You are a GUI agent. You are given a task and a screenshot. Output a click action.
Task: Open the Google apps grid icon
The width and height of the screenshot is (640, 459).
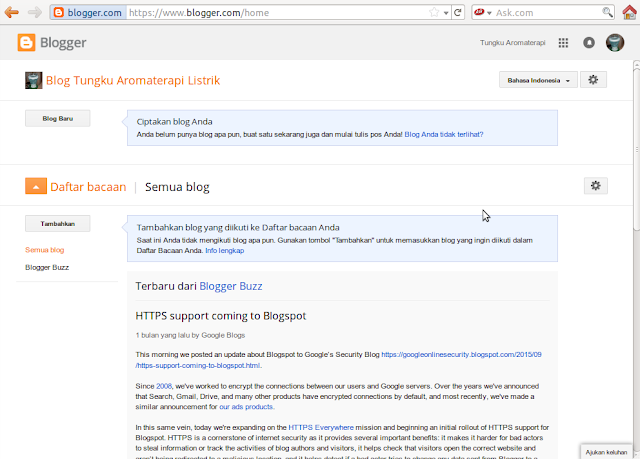click(x=563, y=42)
